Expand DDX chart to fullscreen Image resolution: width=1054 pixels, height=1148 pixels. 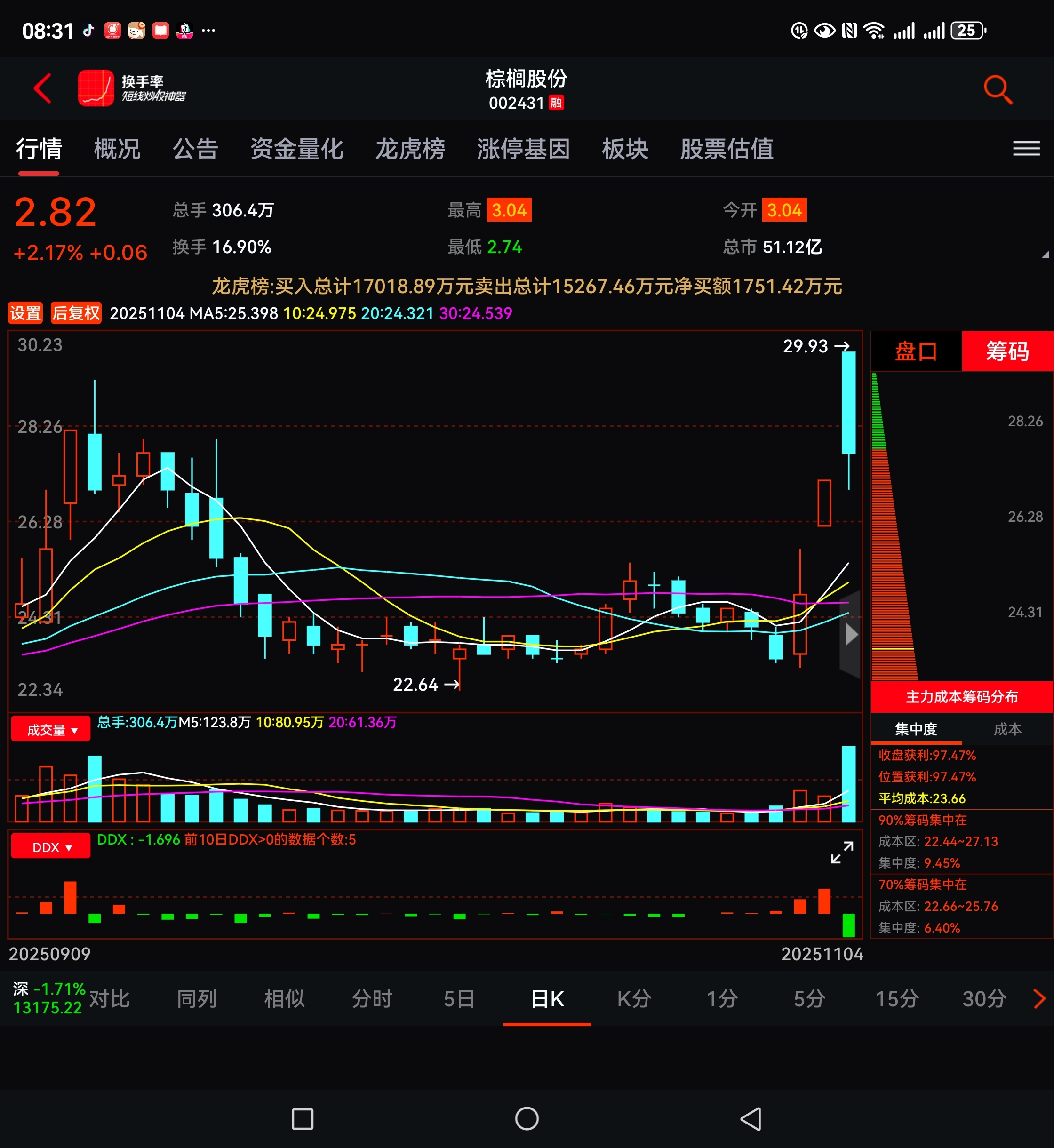click(842, 853)
